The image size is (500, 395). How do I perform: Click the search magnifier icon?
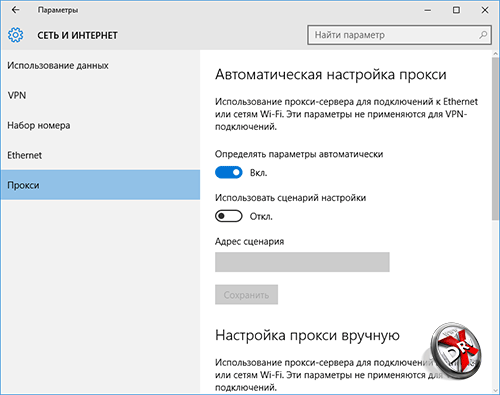click(483, 35)
